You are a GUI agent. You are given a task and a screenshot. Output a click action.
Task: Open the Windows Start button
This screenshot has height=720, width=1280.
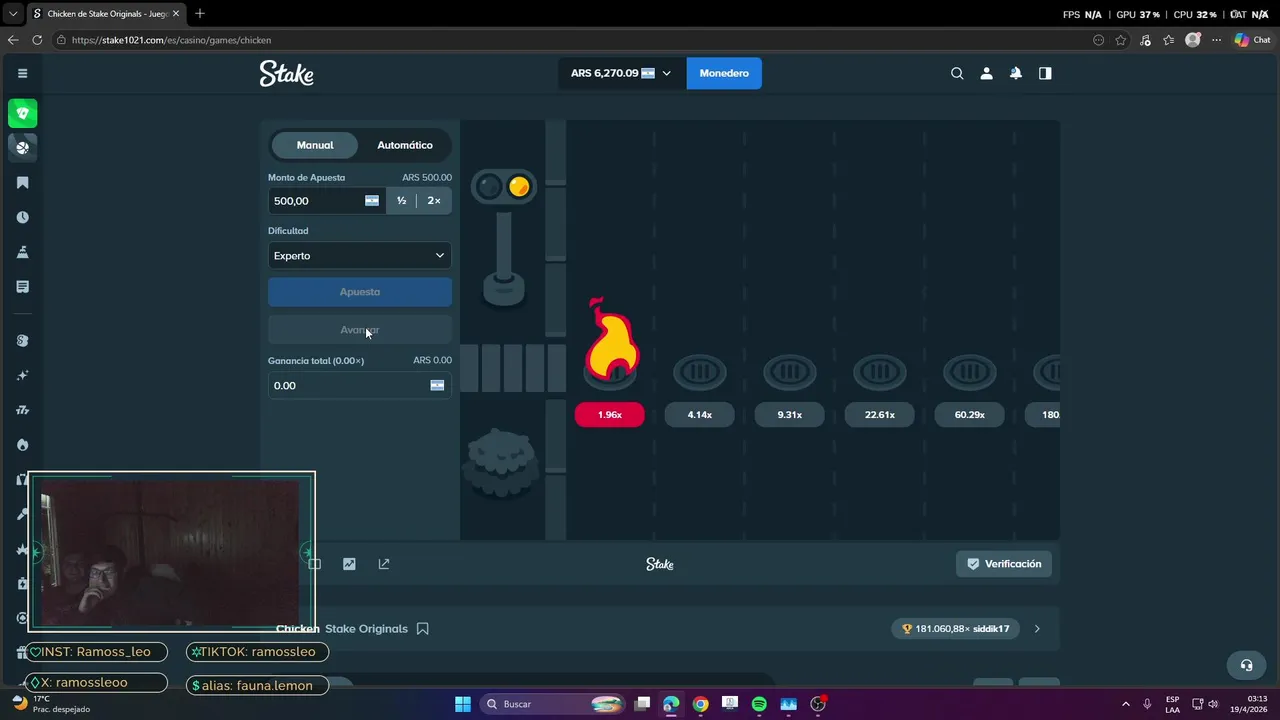(x=463, y=704)
